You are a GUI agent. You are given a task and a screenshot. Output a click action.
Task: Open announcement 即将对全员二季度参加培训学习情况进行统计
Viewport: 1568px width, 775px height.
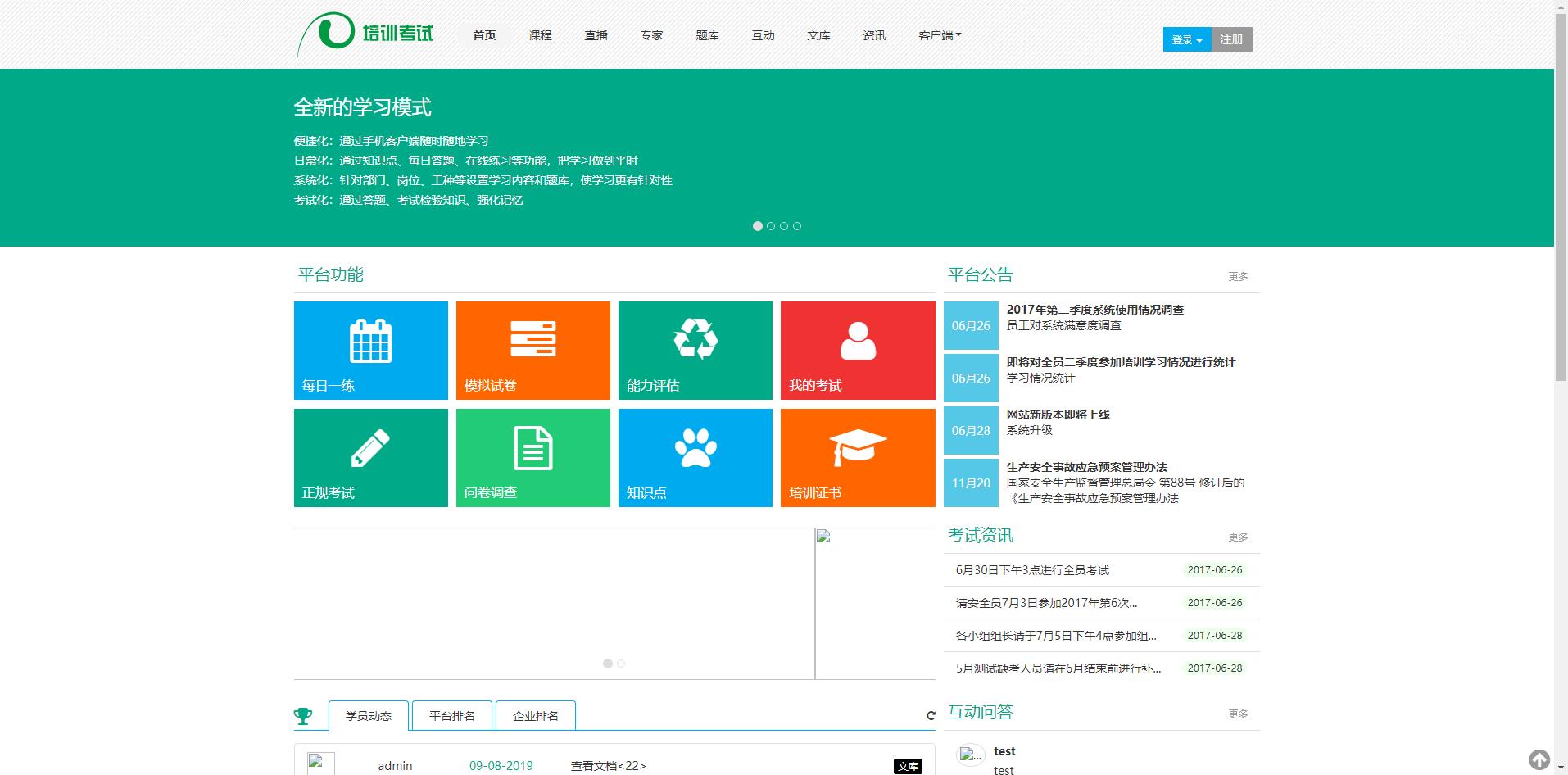click(x=1121, y=362)
